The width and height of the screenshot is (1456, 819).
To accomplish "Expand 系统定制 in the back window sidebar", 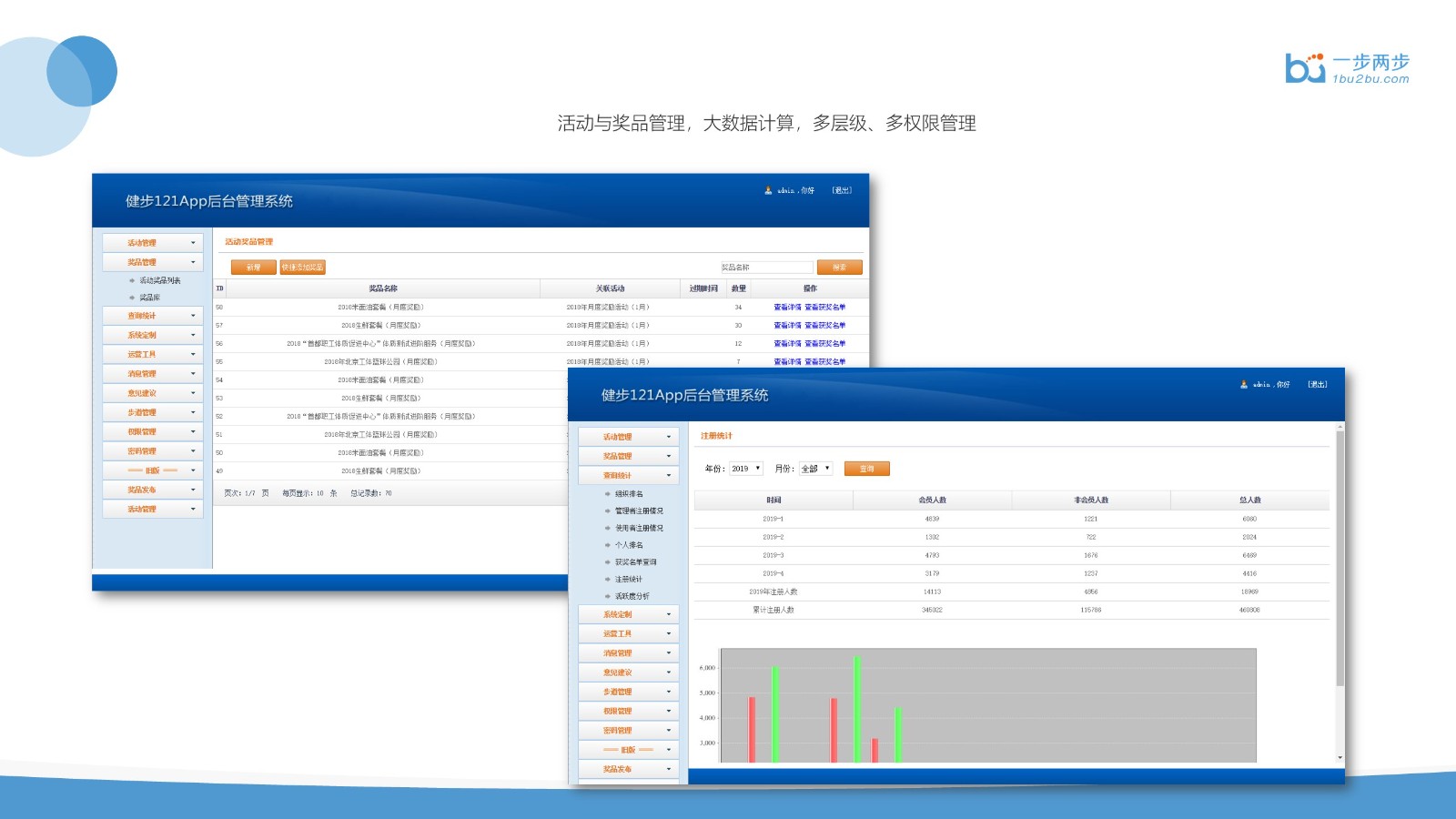I will 153,335.
